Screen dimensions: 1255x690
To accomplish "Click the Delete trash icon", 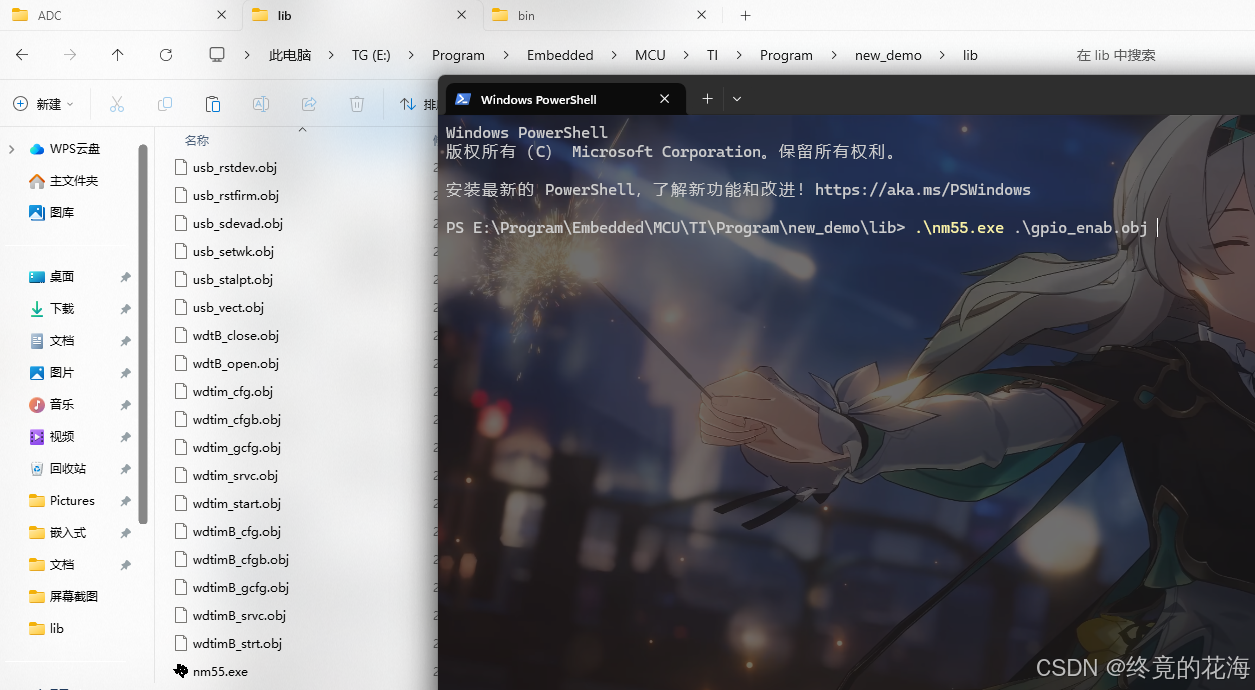I will (357, 104).
